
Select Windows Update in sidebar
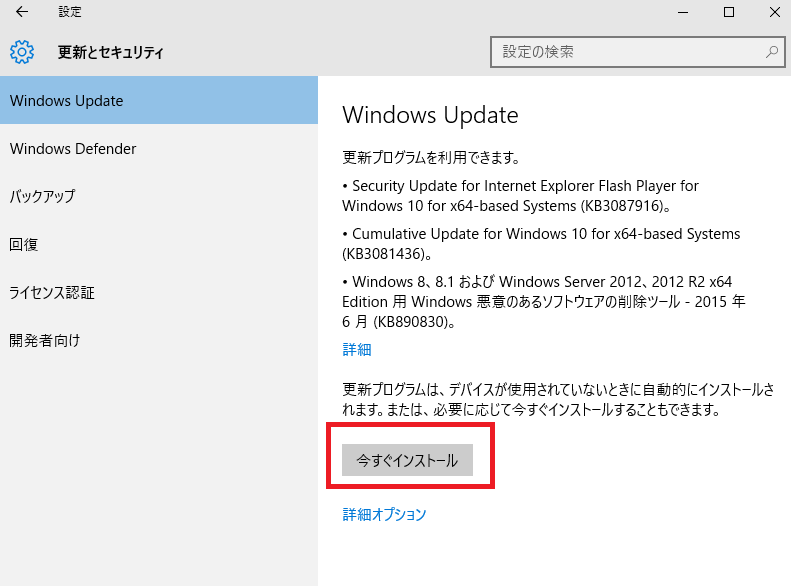click(x=159, y=100)
